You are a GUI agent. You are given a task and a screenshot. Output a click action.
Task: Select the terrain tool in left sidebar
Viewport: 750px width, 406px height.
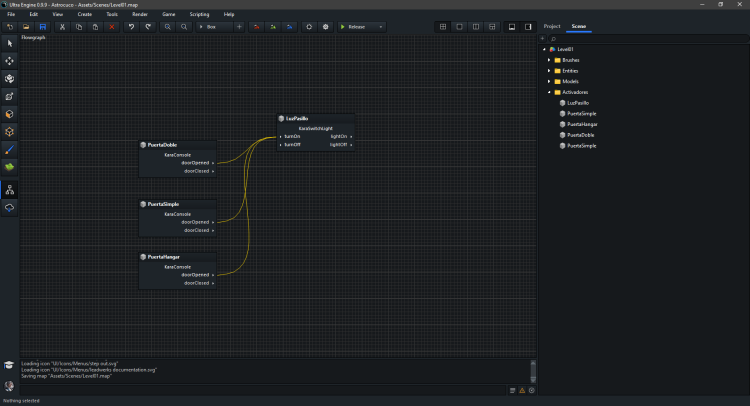(10, 166)
